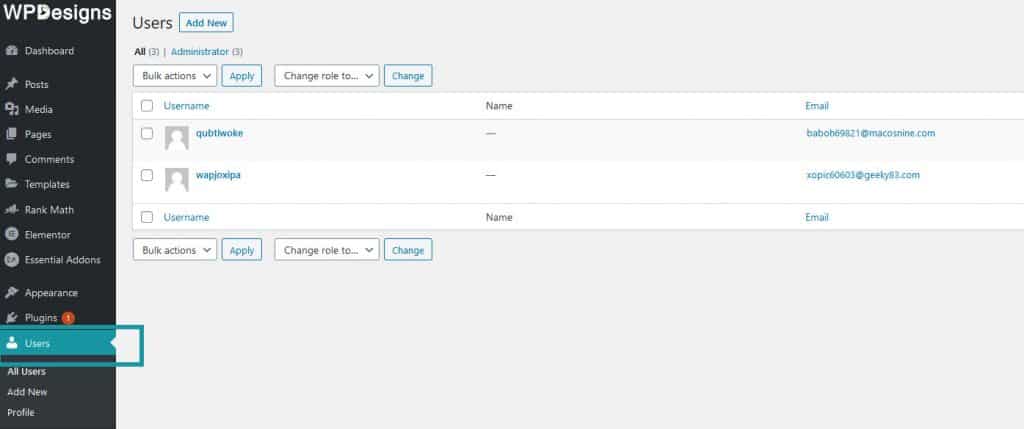Image resolution: width=1024 pixels, height=429 pixels.
Task: Tick the checkbox for user wapjoxipa
Action: coord(147,175)
